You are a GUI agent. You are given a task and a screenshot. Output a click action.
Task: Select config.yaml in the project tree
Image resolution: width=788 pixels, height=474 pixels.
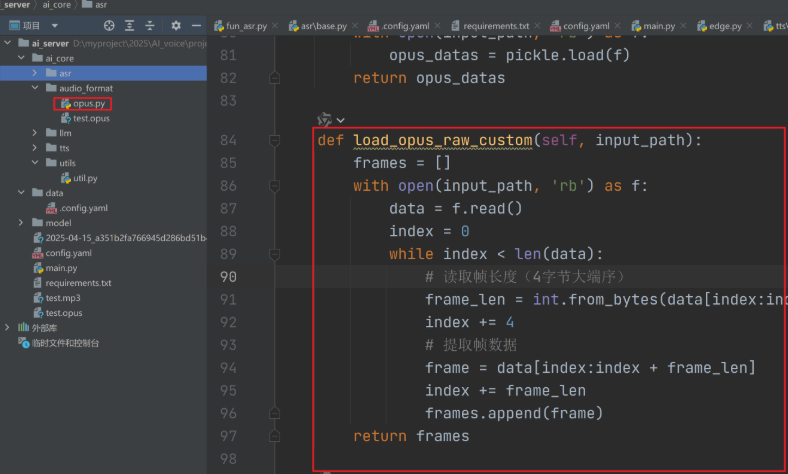click(62, 253)
